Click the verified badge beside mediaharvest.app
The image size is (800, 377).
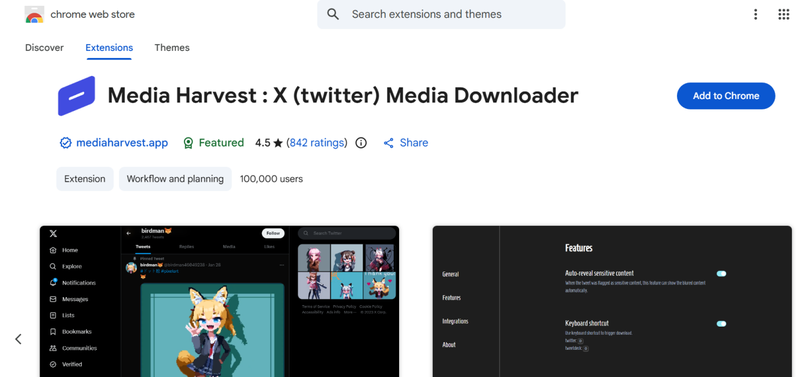pos(65,143)
